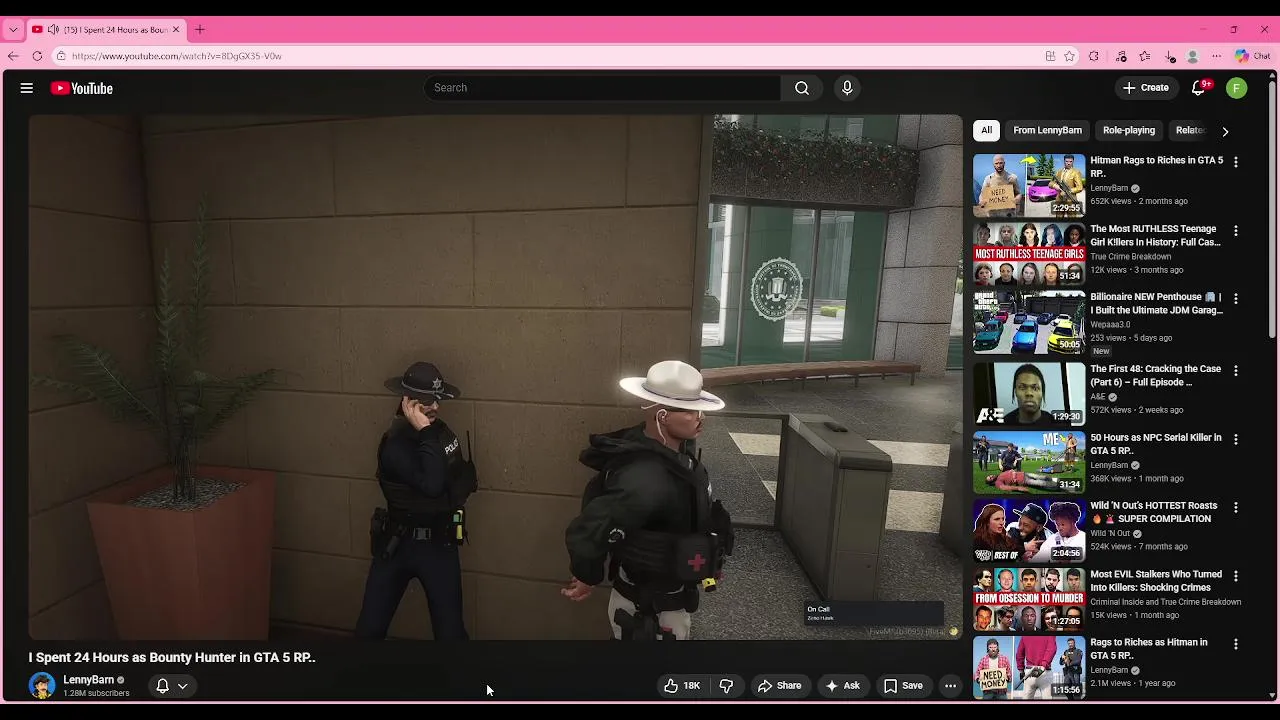Click the search magnifier button
This screenshot has height=720, width=1280.
click(802, 88)
